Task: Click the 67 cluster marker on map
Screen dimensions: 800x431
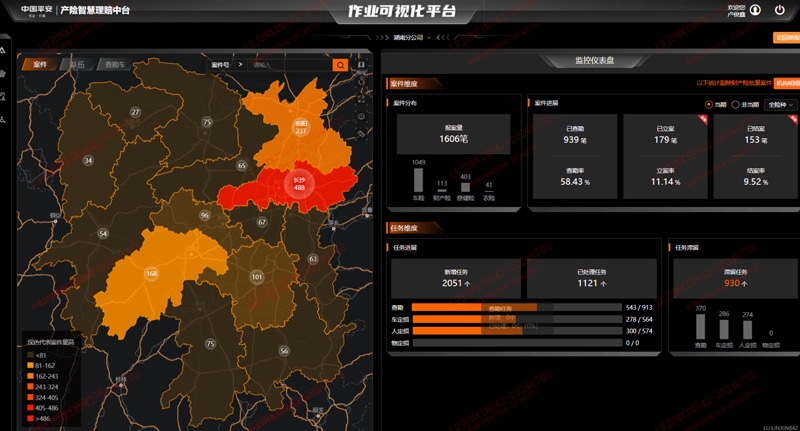Action: pyautogui.click(x=262, y=222)
